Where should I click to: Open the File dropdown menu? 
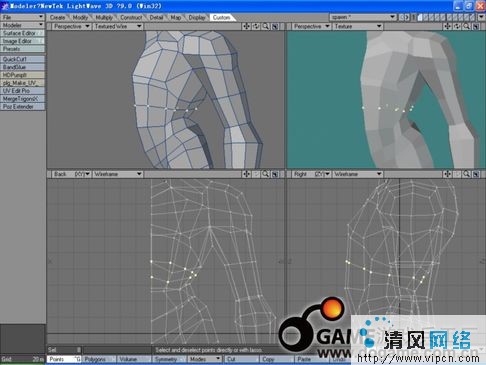point(22,17)
